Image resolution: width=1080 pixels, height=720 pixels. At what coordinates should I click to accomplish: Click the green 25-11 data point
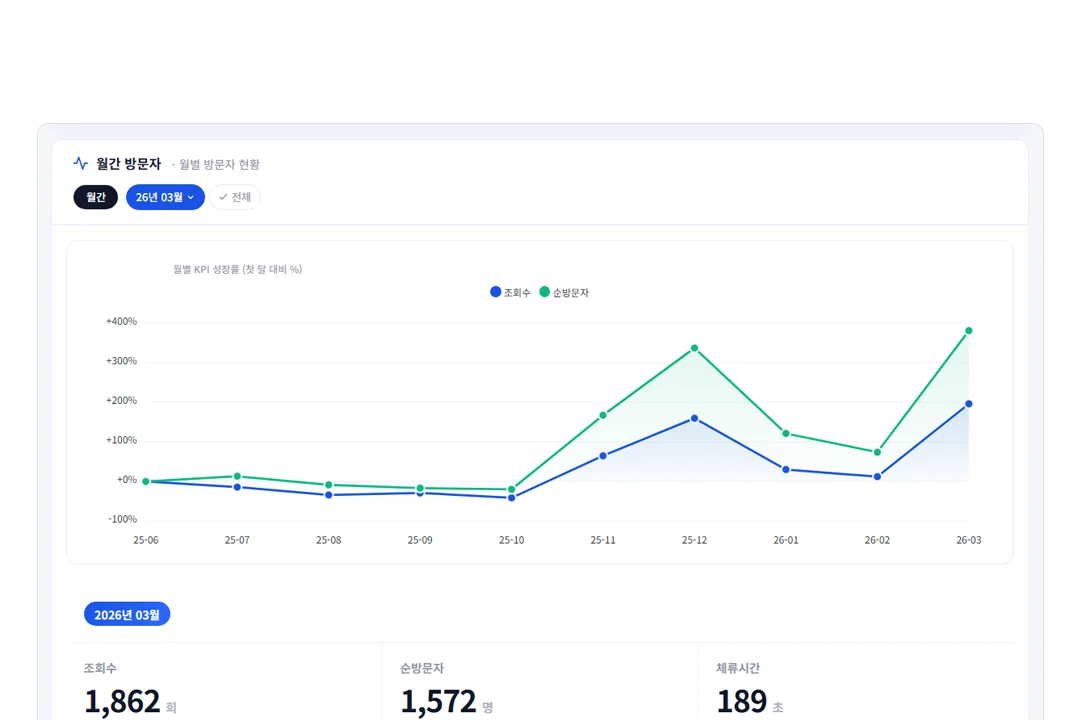(603, 415)
